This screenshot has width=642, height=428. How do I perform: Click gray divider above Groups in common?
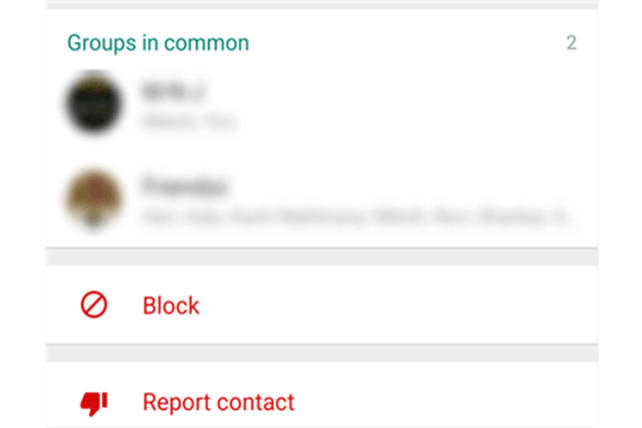322,5
